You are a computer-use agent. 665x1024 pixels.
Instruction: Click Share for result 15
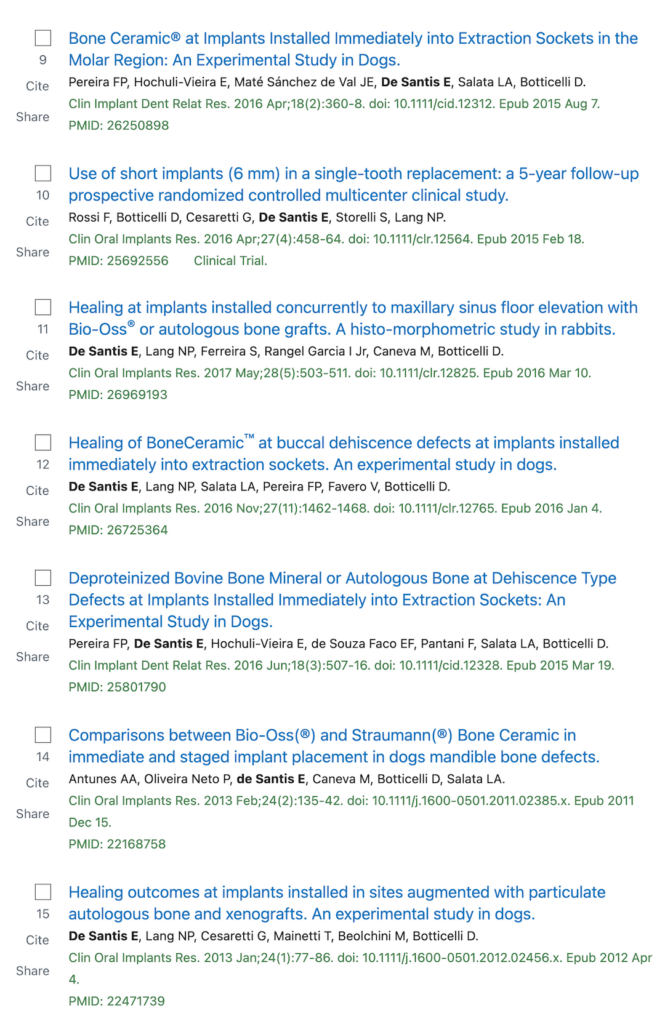click(33, 970)
